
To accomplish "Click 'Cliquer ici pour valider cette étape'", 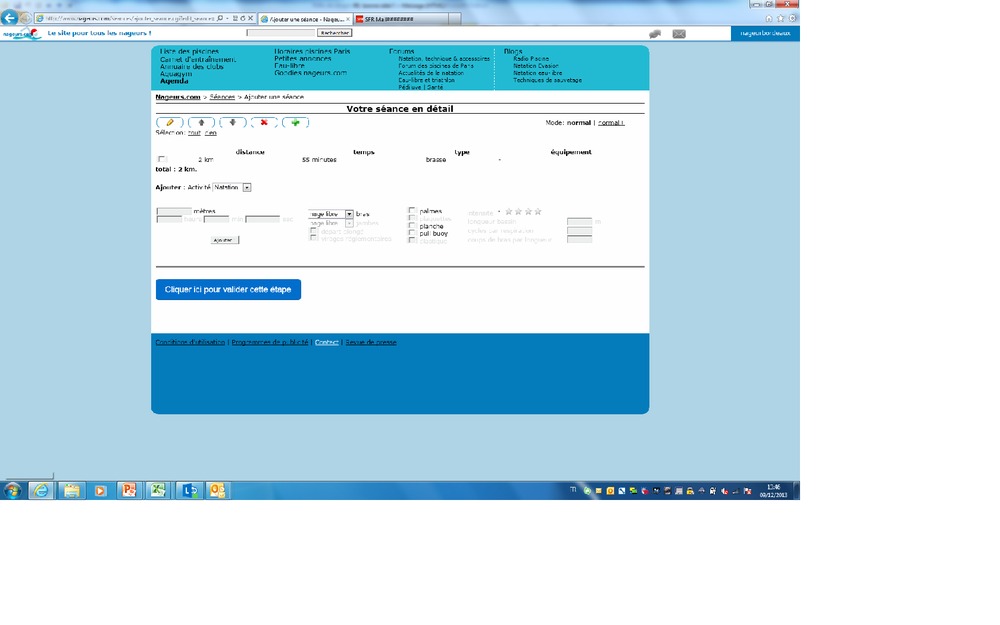I will coord(228,289).
